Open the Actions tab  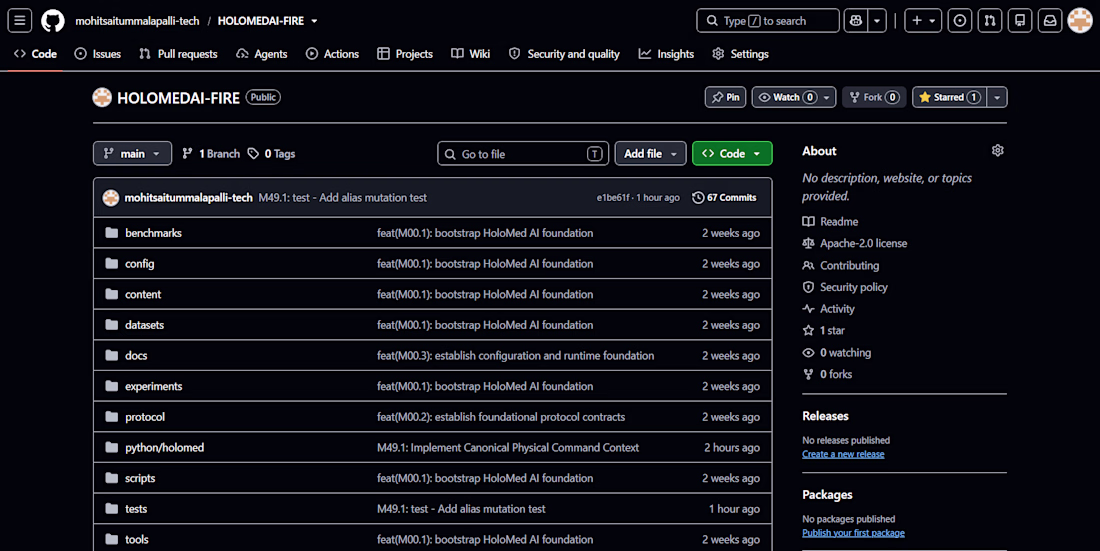[x=333, y=54]
